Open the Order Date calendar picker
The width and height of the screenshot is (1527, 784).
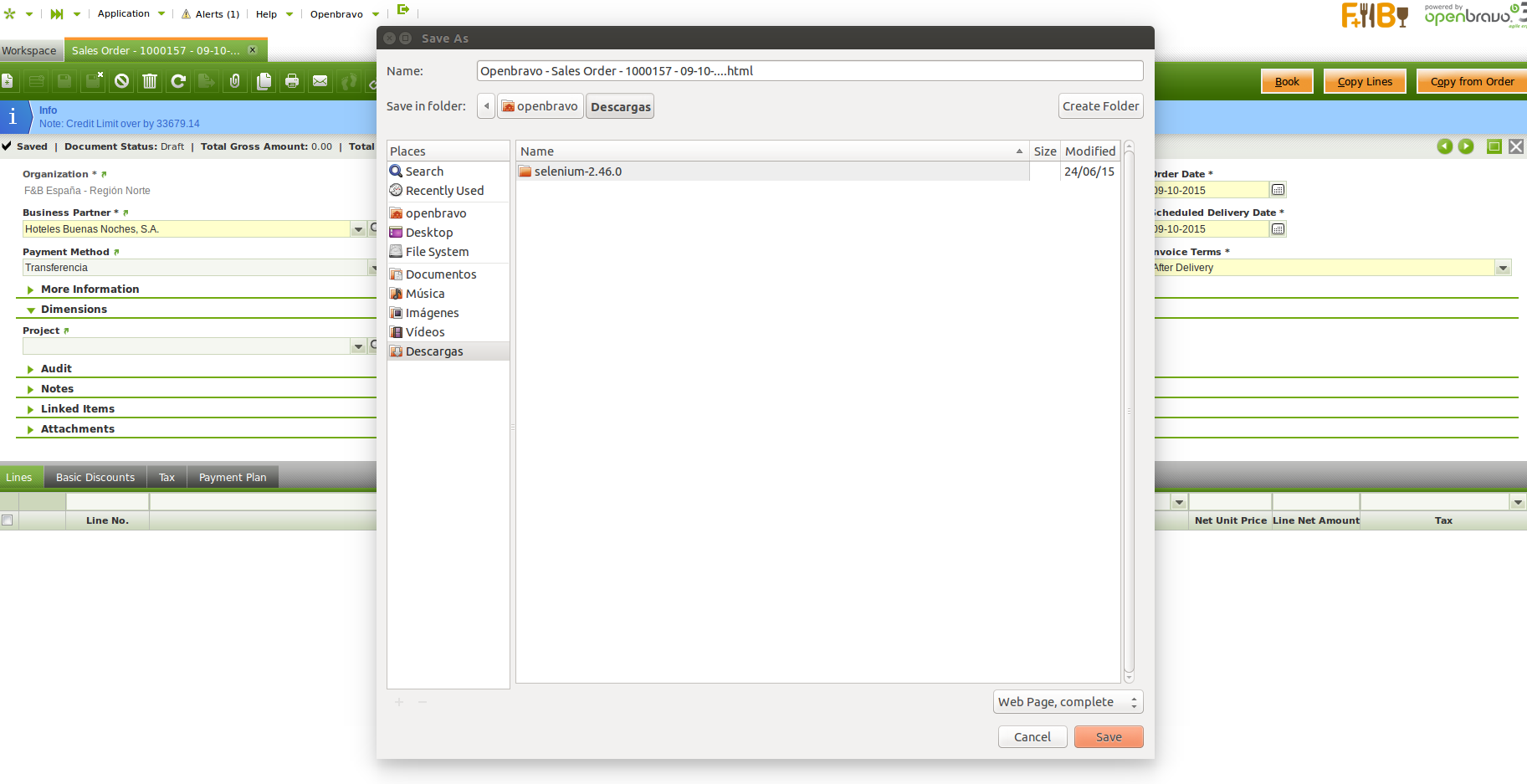pos(1278,190)
